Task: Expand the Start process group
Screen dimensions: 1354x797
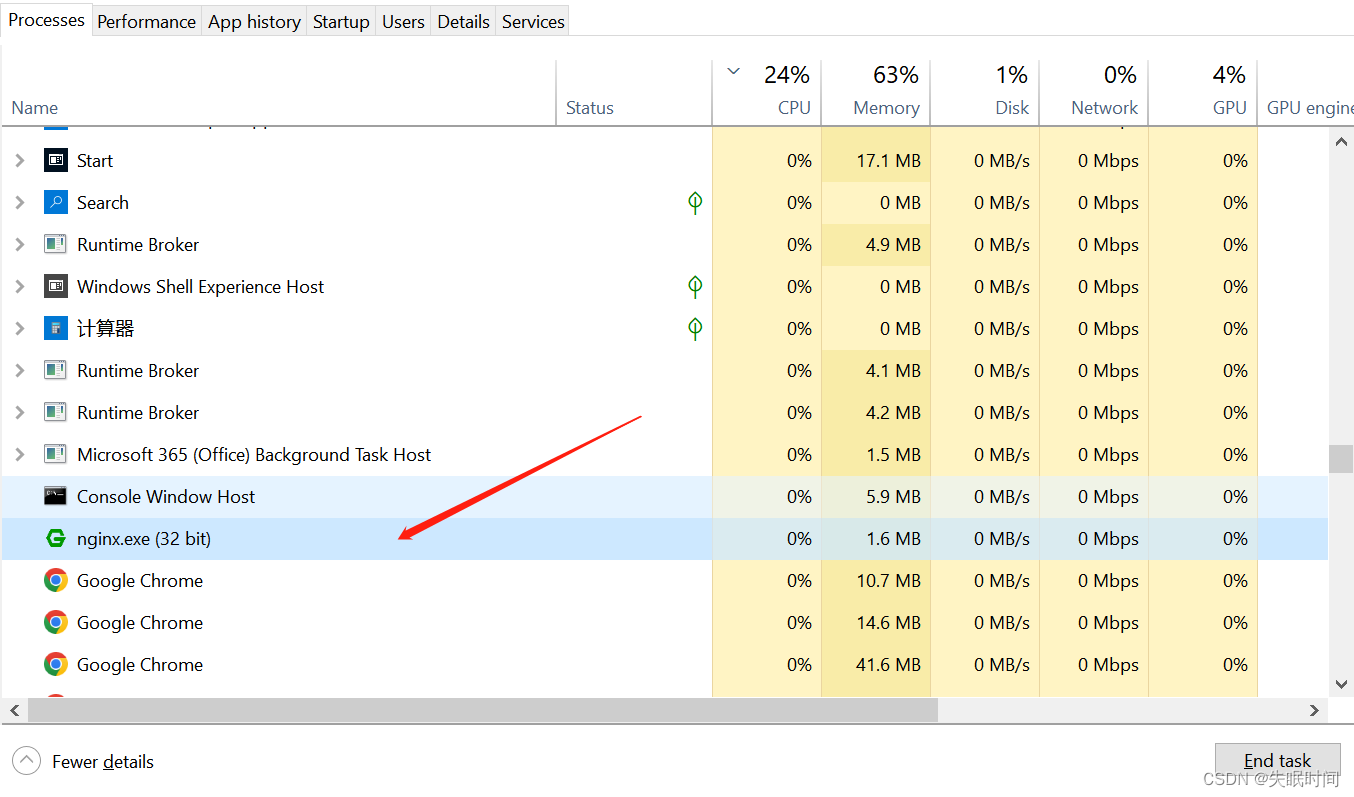Action: pos(20,160)
